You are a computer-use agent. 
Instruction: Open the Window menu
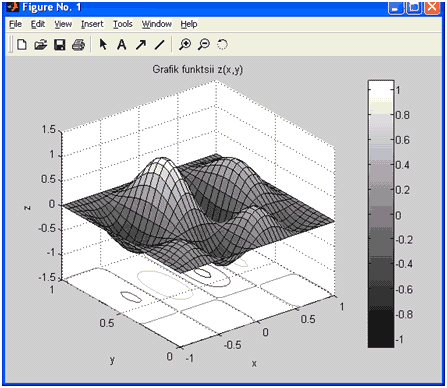[x=157, y=24]
